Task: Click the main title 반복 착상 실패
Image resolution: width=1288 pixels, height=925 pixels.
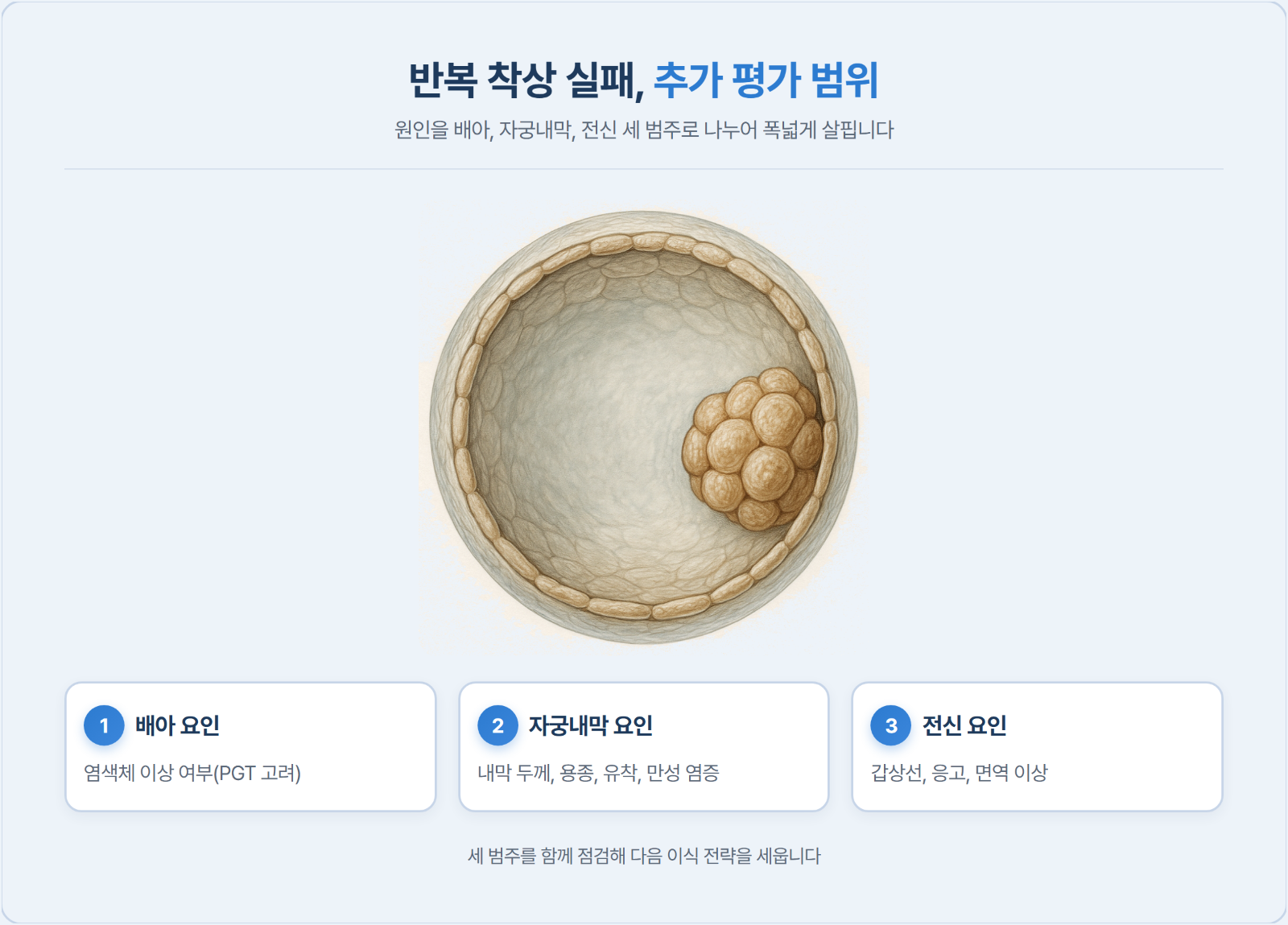Action: 526,81
